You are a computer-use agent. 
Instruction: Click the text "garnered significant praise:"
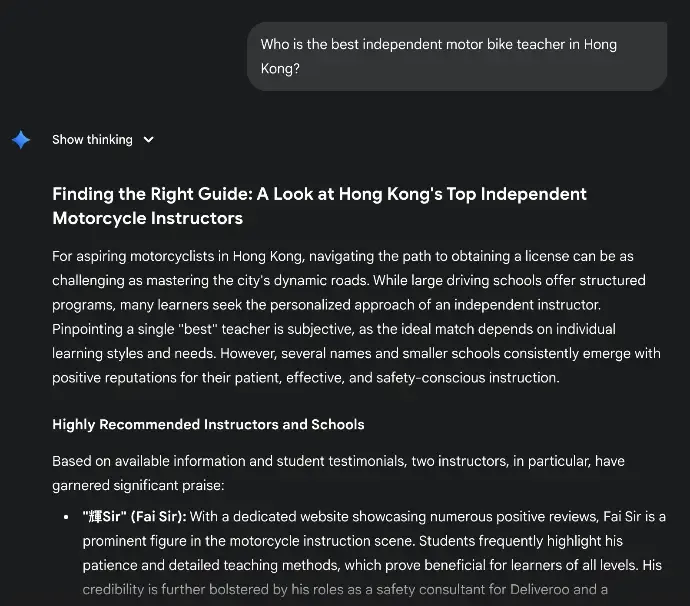pyautogui.click(x=138, y=486)
